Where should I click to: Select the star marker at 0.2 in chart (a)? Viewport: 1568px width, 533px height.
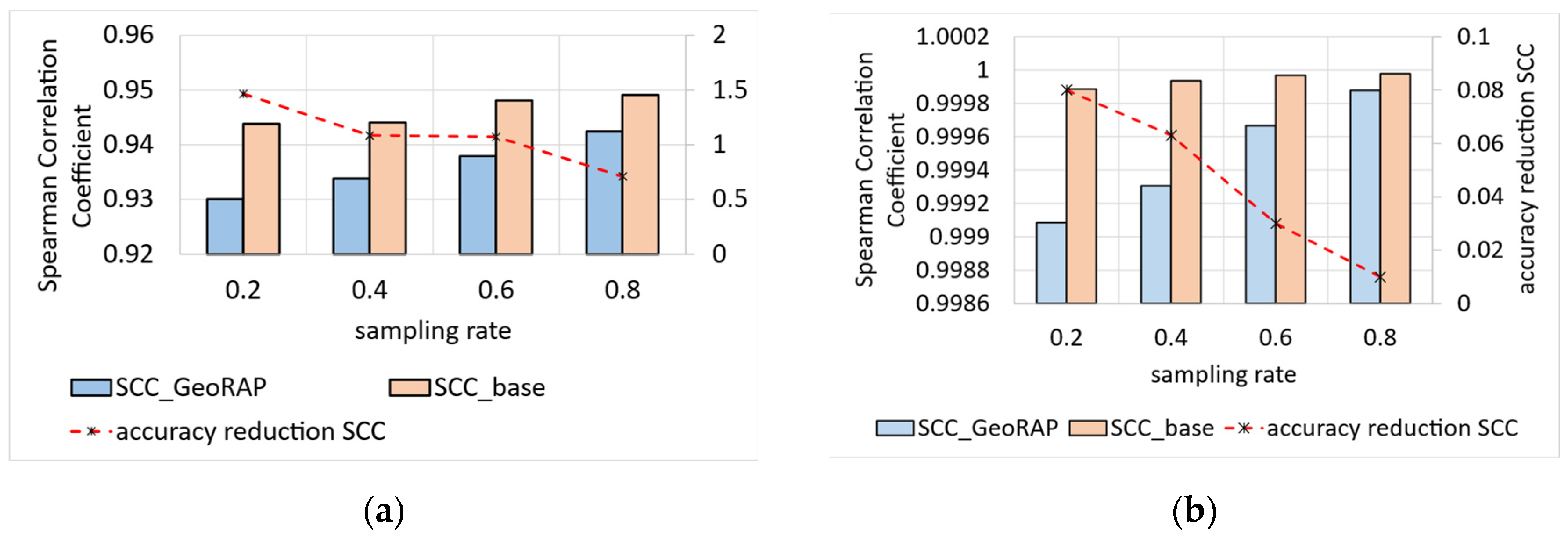tap(244, 94)
